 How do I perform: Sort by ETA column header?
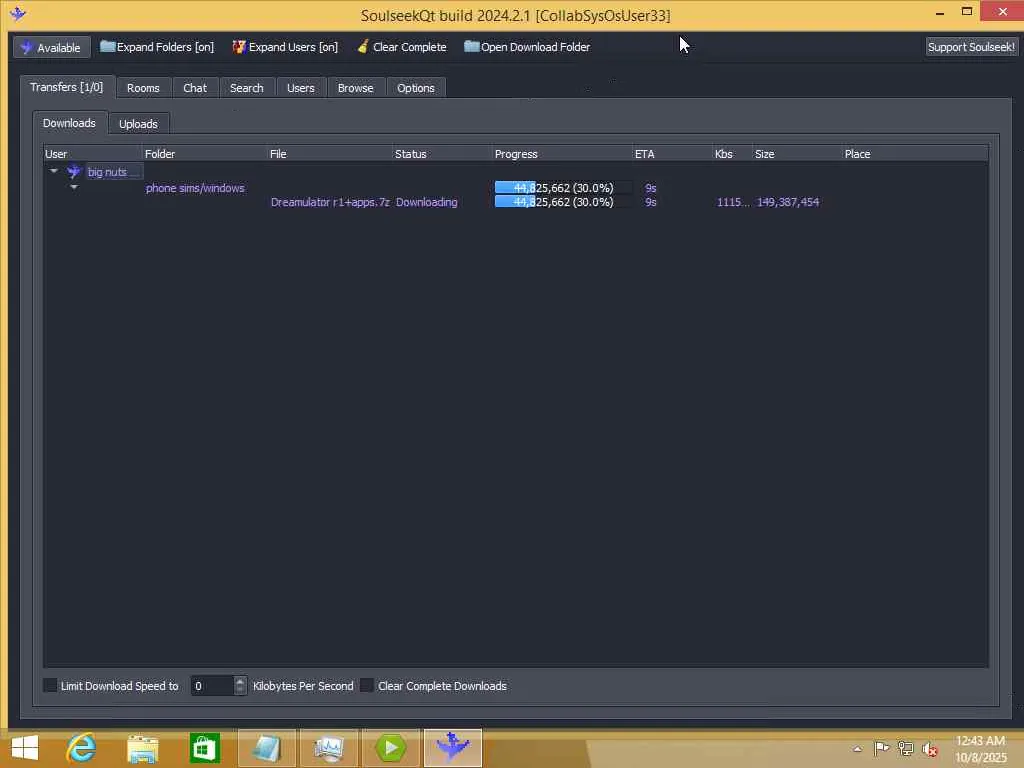672,154
